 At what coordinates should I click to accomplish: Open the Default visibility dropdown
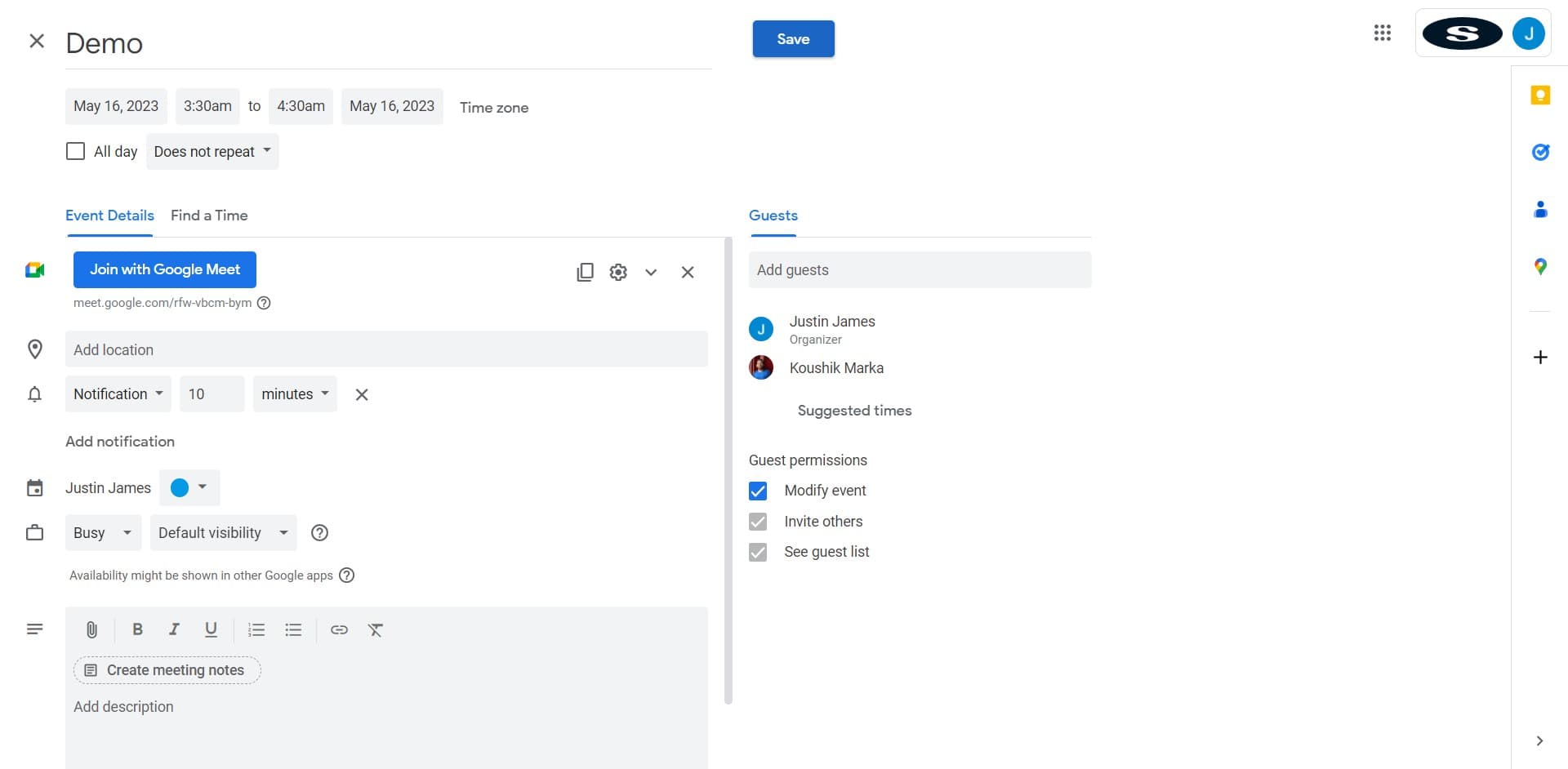(222, 532)
